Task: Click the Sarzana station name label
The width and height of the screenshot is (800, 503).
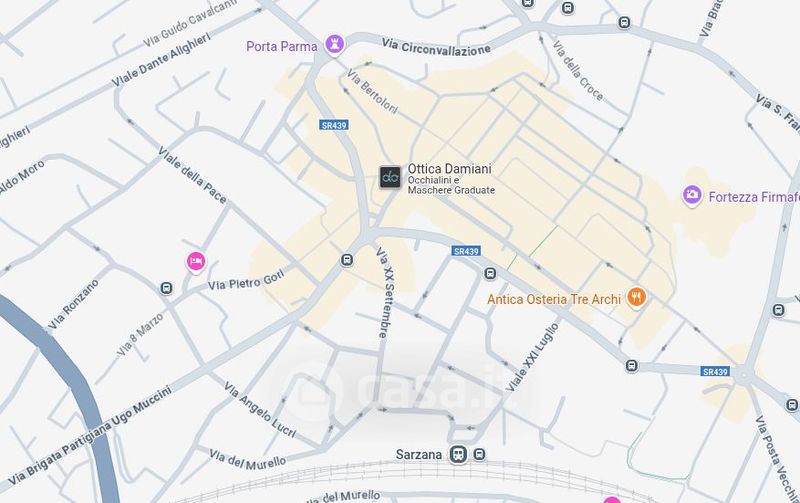Action: [419, 454]
